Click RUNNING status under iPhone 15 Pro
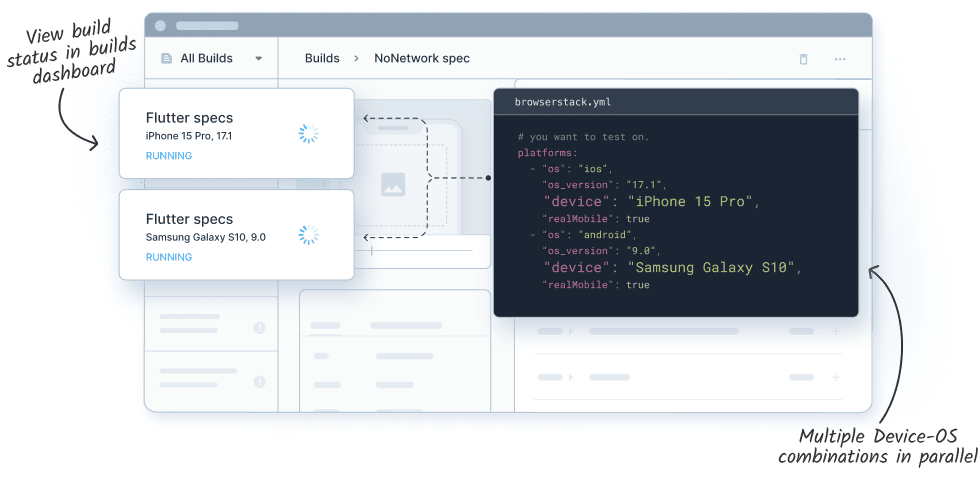This screenshot has width=980, height=491. coord(169,156)
